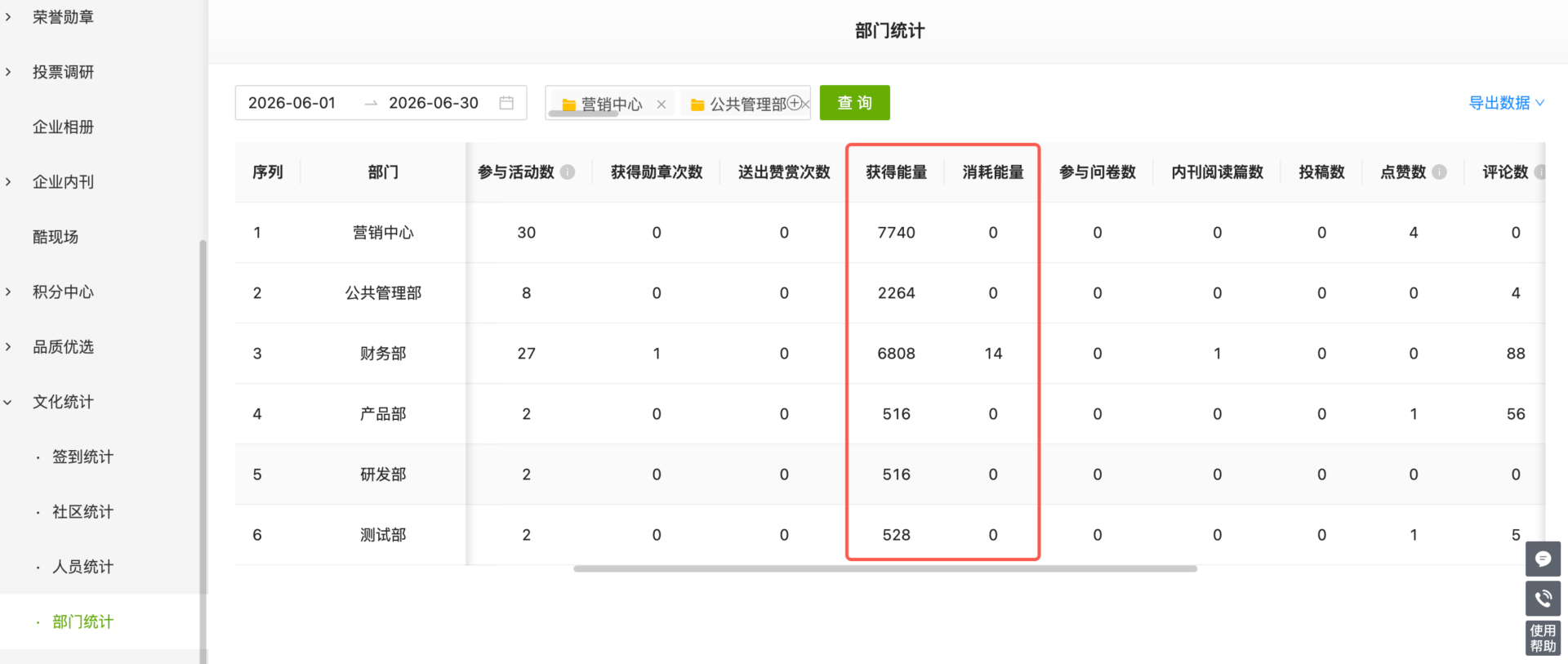The width and height of the screenshot is (1568, 664).
Task: Click the 评论数 value 56
Action: (x=1516, y=414)
